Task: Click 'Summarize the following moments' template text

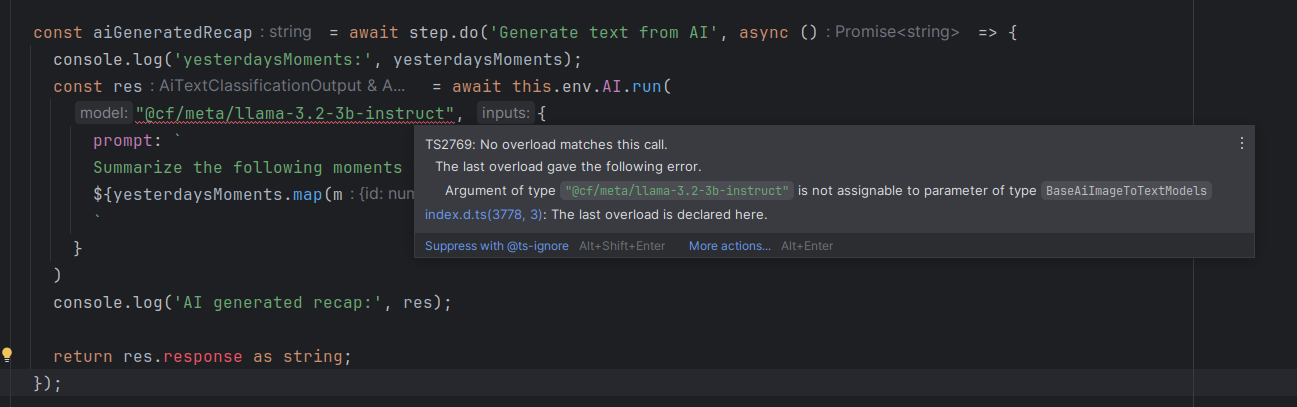Action: [x=248, y=167]
